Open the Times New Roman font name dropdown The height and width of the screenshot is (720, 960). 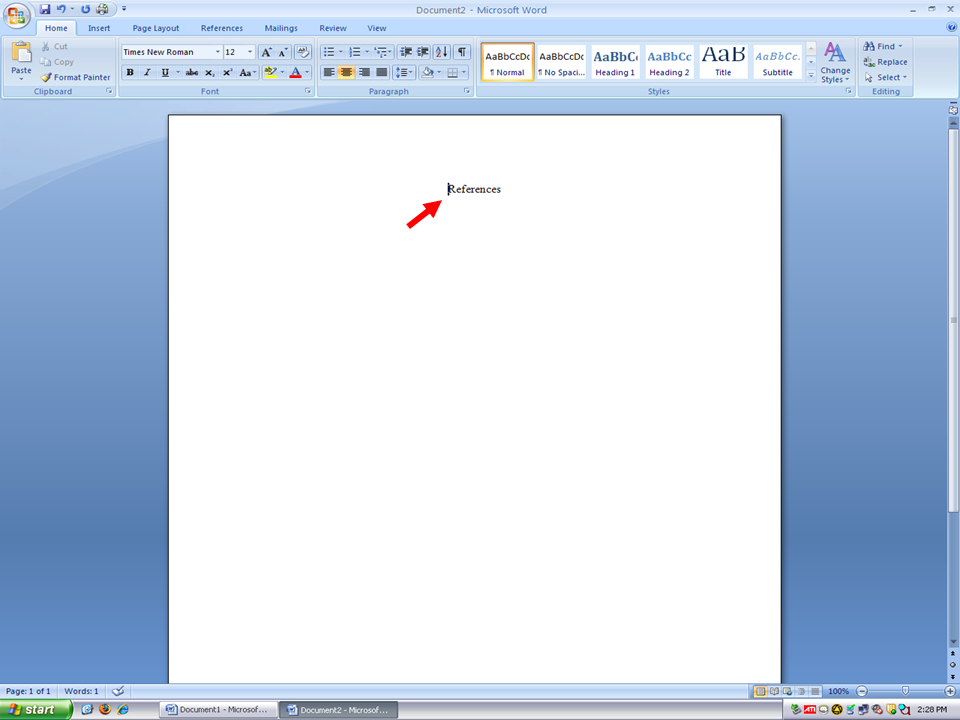(x=217, y=52)
